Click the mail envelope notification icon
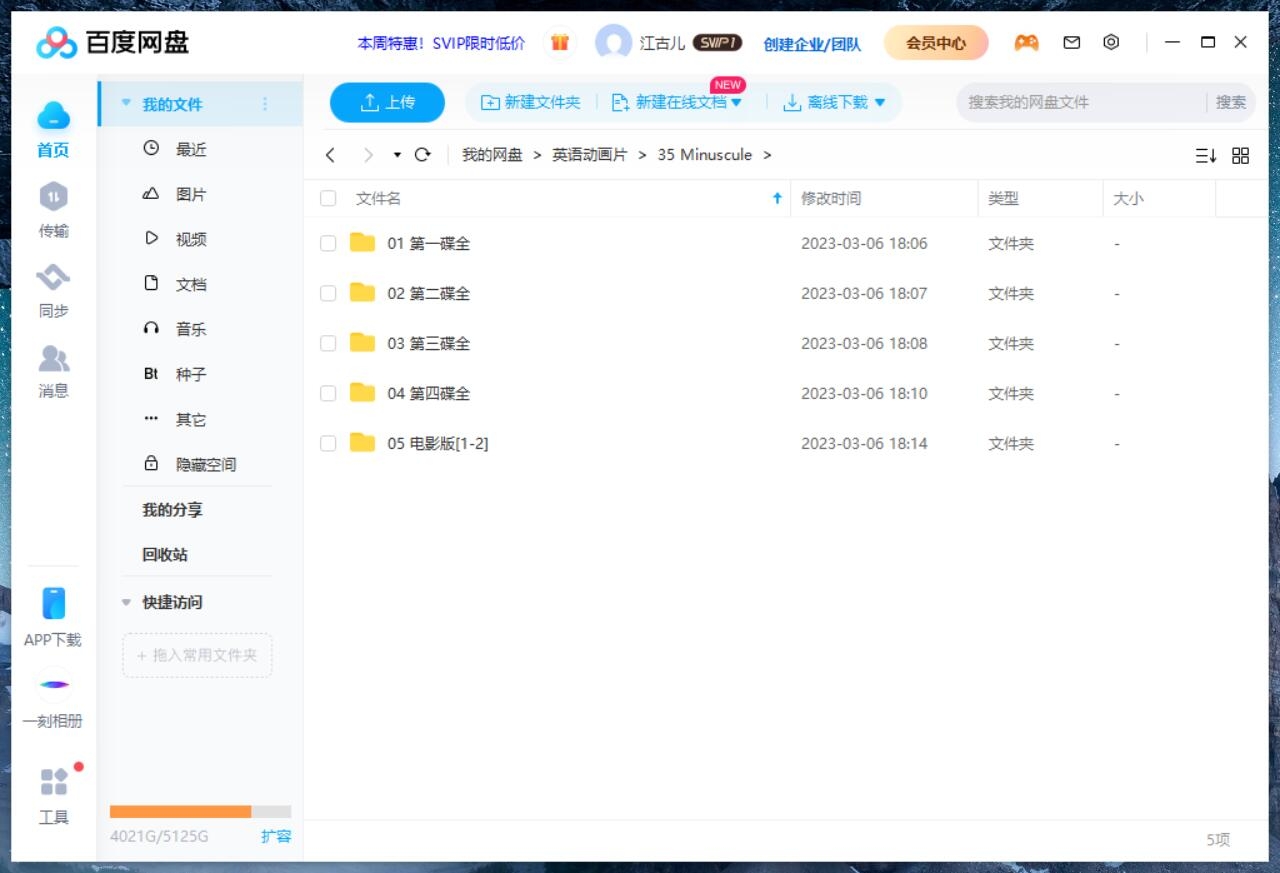The height and width of the screenshot is (873, 1280). pyautogui.click(x=1071, y=42)
